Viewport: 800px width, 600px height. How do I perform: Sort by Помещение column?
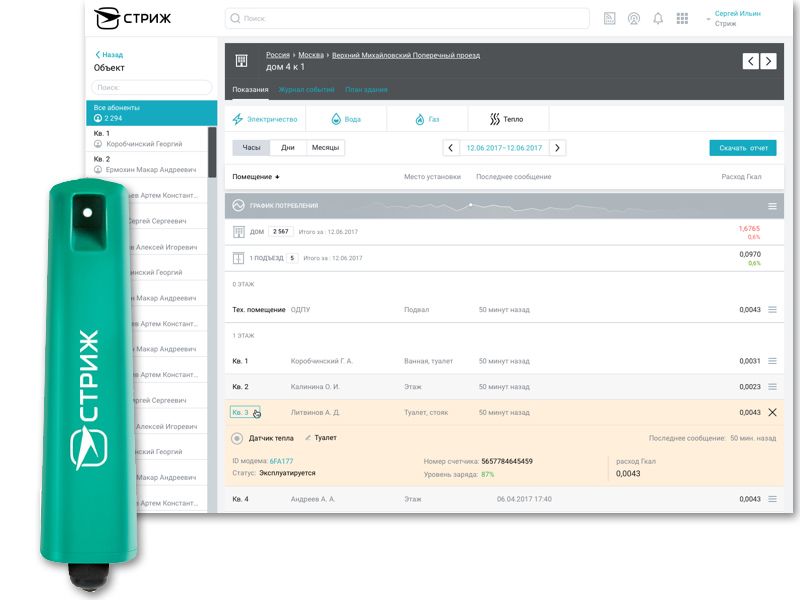[256, 177]
